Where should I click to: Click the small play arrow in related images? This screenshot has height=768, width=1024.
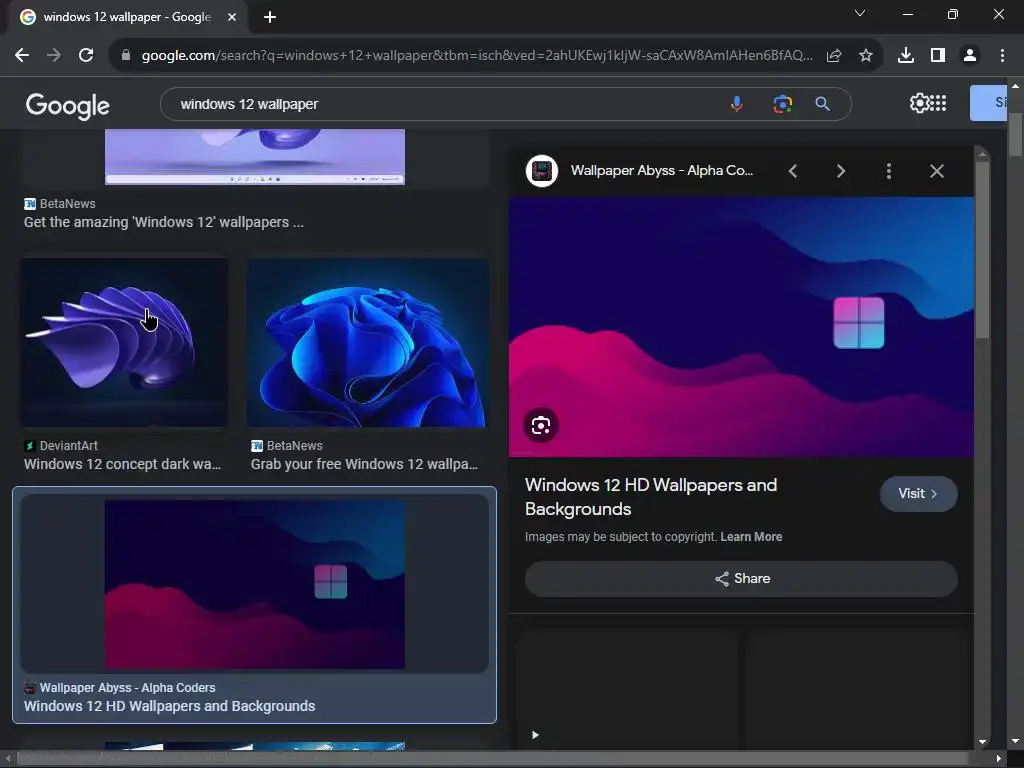click(535, 735)
